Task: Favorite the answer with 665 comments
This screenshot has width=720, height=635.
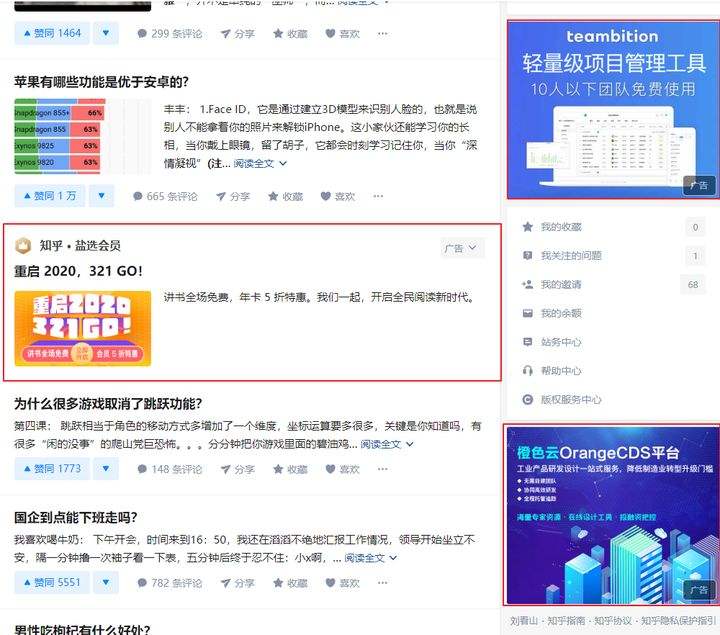Action: click(285, 196)
